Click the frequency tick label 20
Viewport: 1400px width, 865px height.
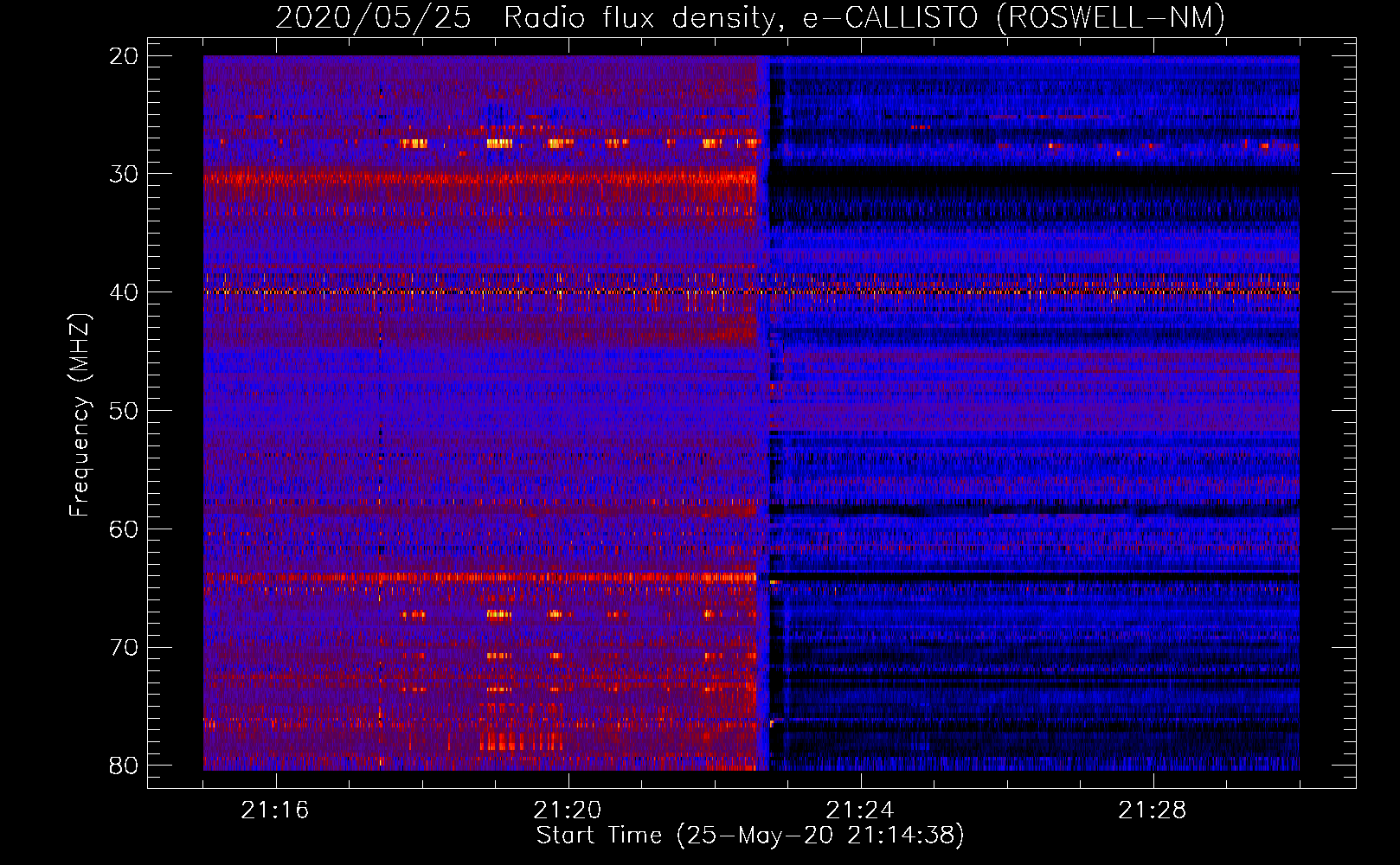(x=124, y=56)
